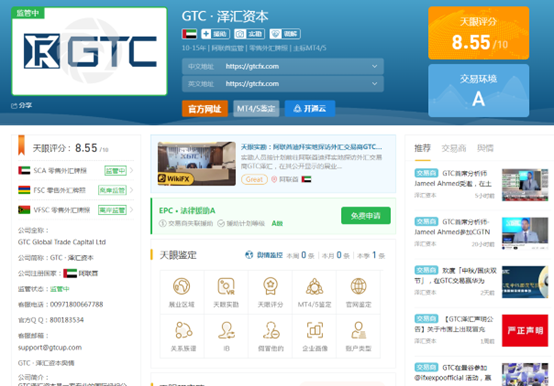Open the MT4/5鉴定 grid icon
Screen dimensions: 554x386
314,286
